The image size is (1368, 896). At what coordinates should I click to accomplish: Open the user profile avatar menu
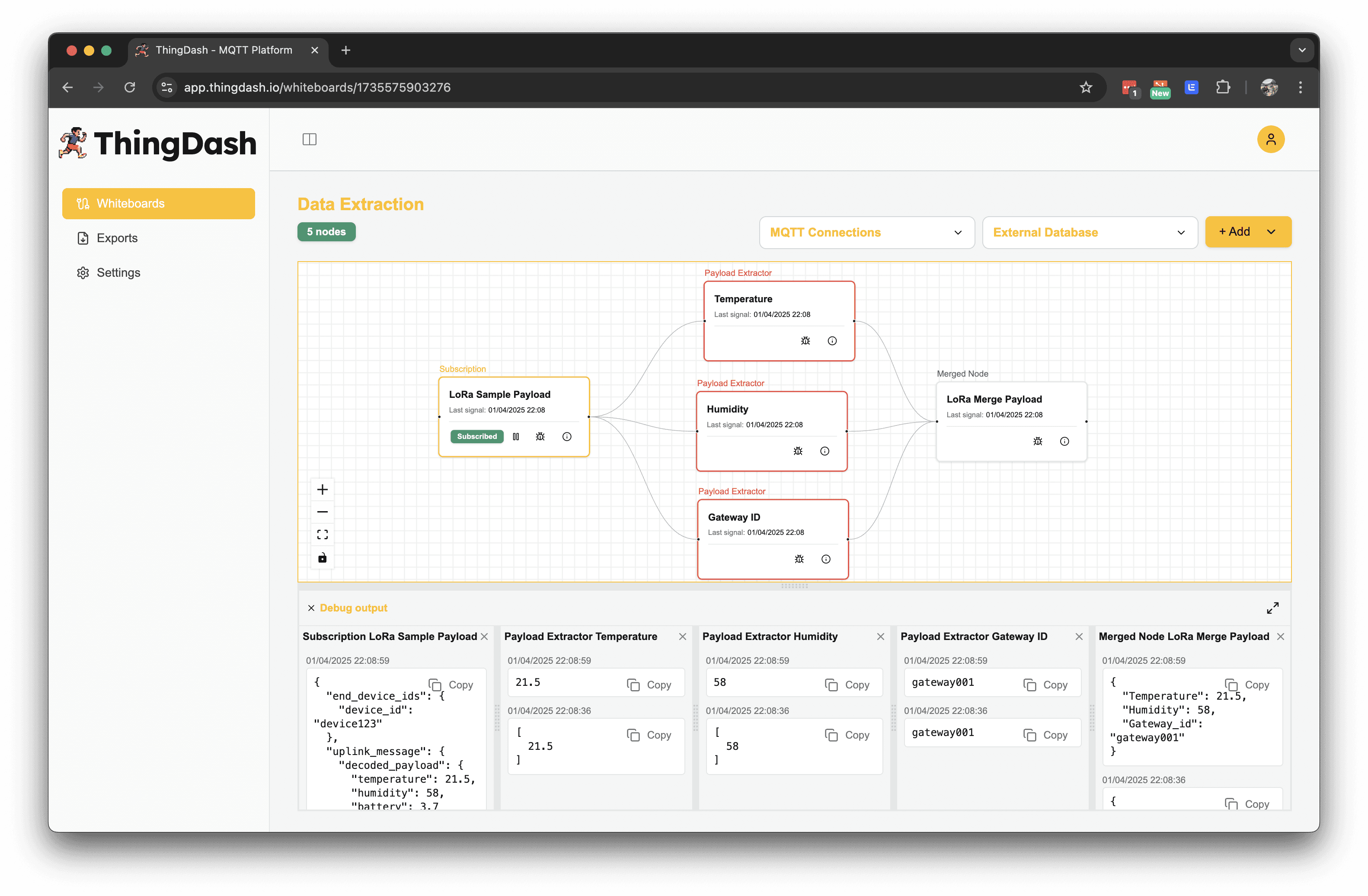(1270, 139)
